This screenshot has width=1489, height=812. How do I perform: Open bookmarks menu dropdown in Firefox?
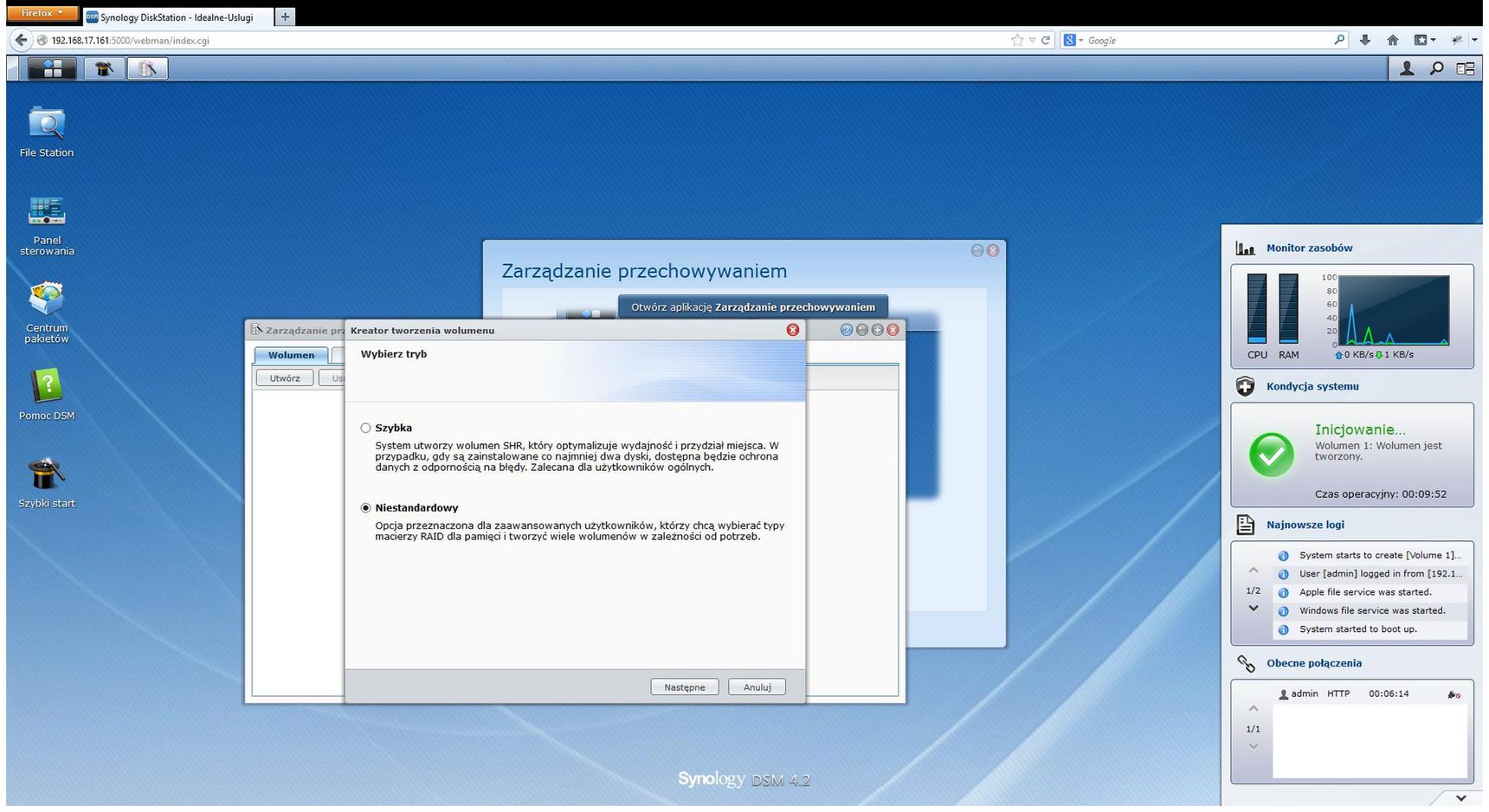pos(1424,40)
